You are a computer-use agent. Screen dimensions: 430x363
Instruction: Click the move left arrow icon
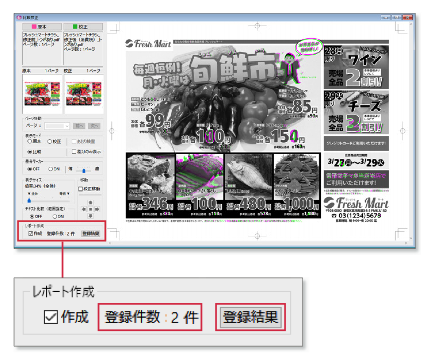[83, 209]
